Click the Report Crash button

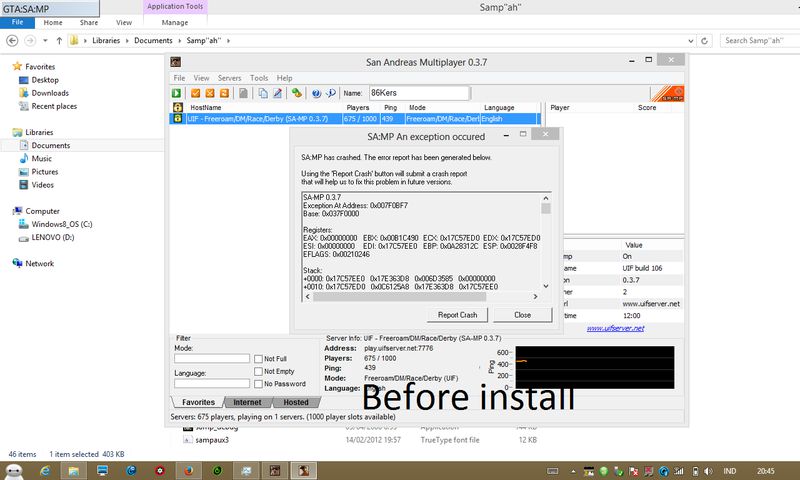457,315
